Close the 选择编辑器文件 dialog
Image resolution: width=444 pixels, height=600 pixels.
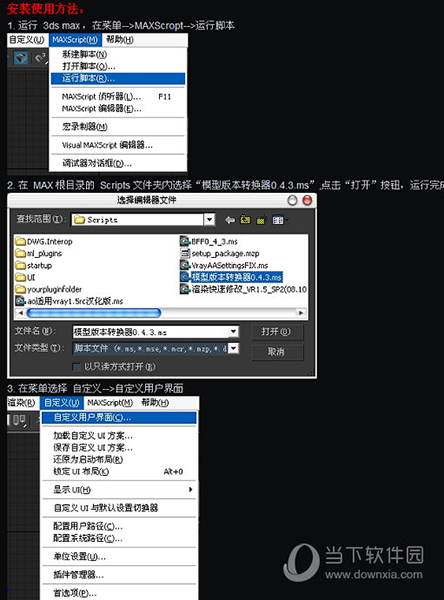coord(307,200)
